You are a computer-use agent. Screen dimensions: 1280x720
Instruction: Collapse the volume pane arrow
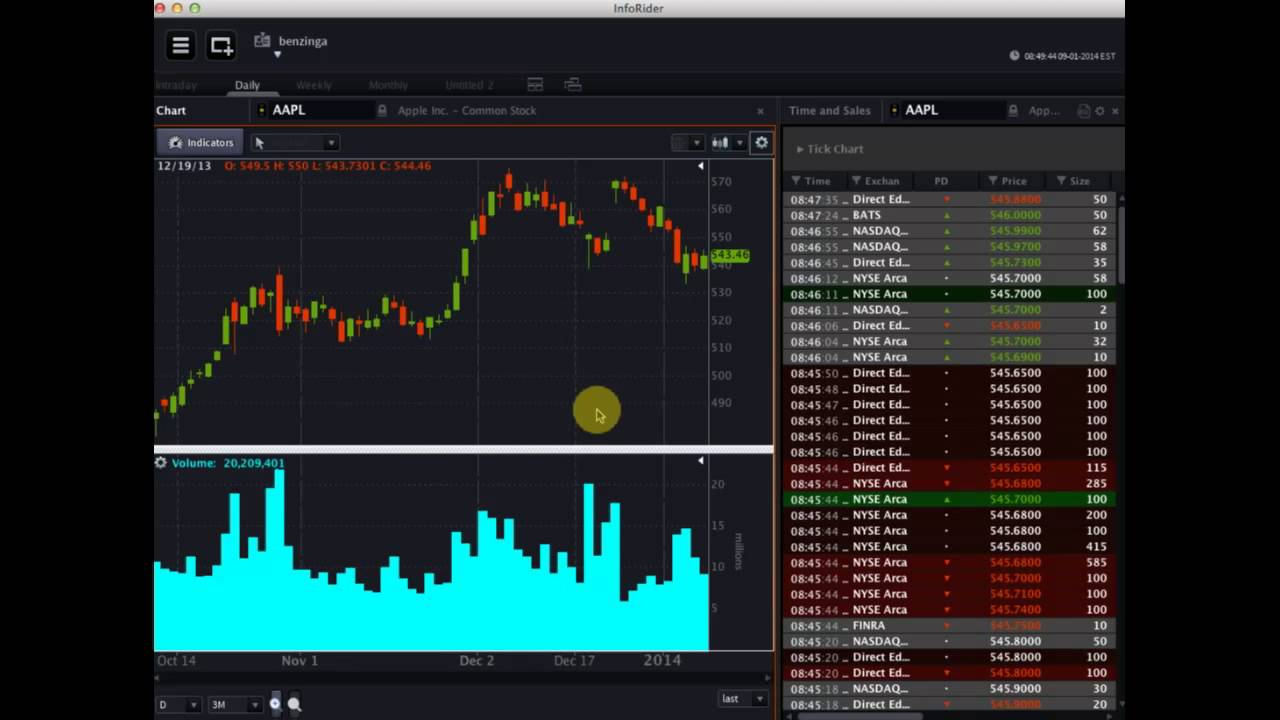tap(701, 461)
